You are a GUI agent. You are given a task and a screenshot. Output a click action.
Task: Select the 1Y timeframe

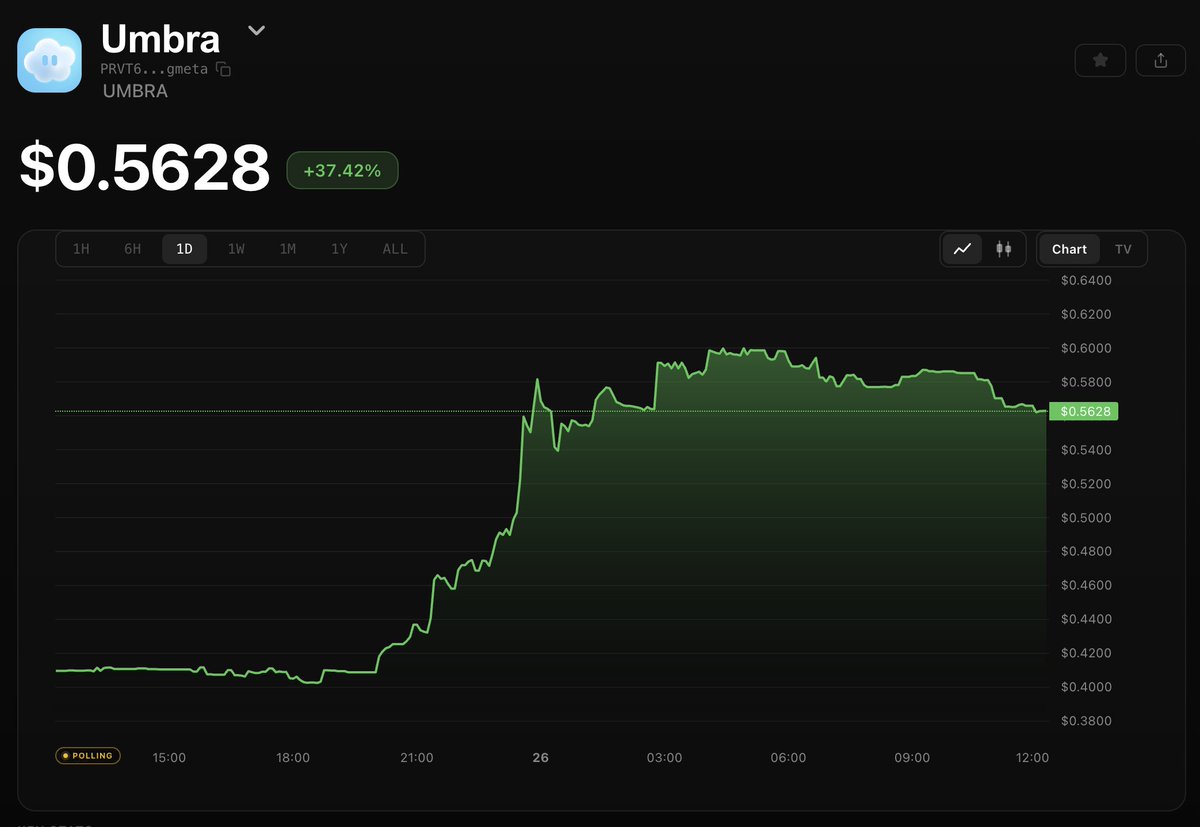pyautogui.click(x=340, y=249)
